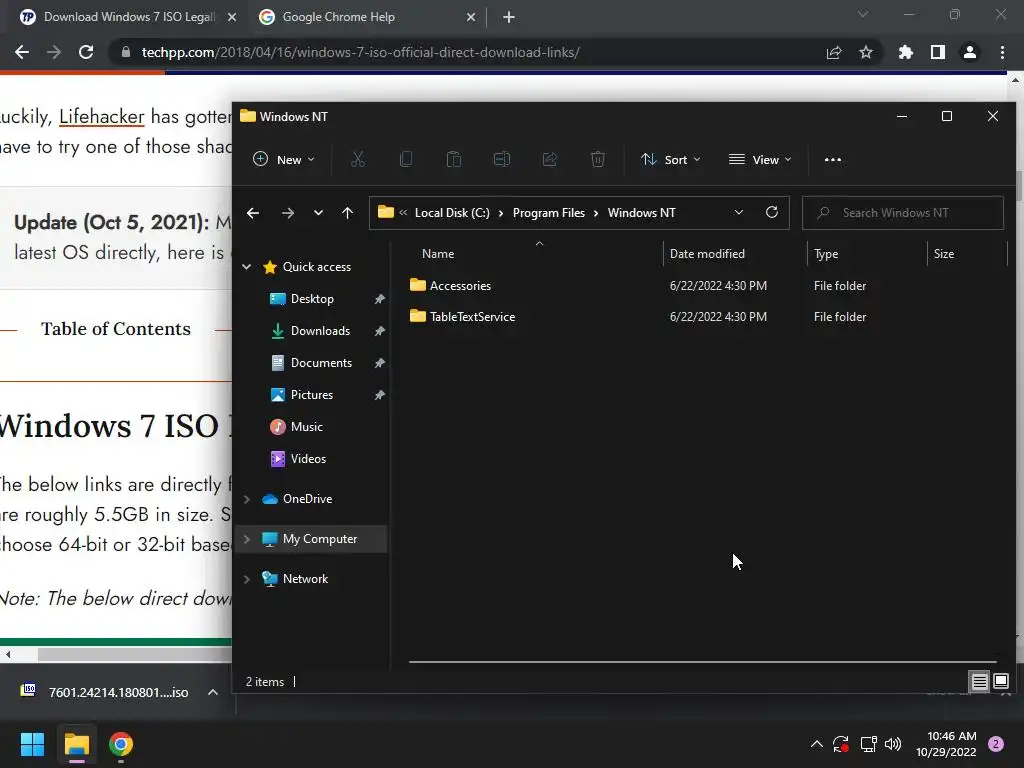Open Chrome Extensions puzzle icon
The height and width of the screenshot is (768, 1024).
[x=905, y=52]
